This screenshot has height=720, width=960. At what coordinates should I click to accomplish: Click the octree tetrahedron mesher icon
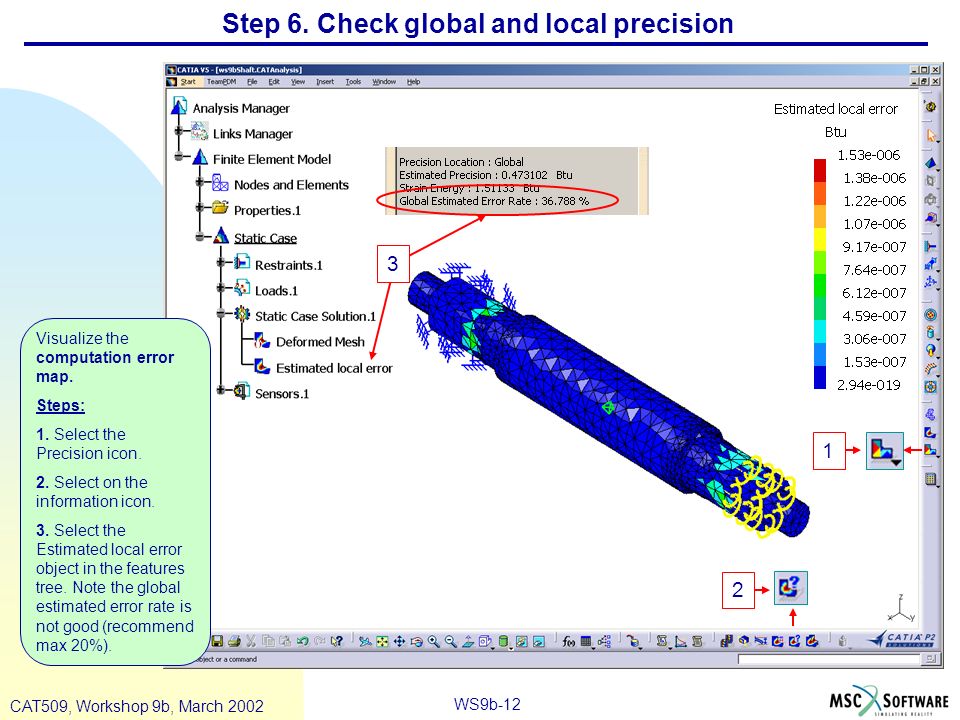(x=931, y=163)
